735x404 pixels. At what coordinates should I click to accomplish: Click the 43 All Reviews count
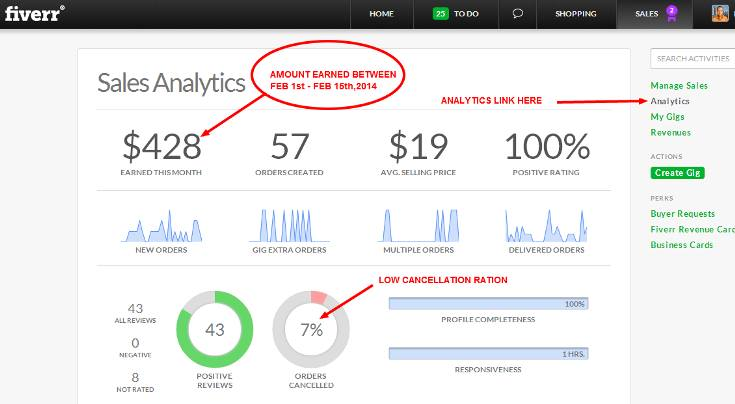tap(135, 308)
